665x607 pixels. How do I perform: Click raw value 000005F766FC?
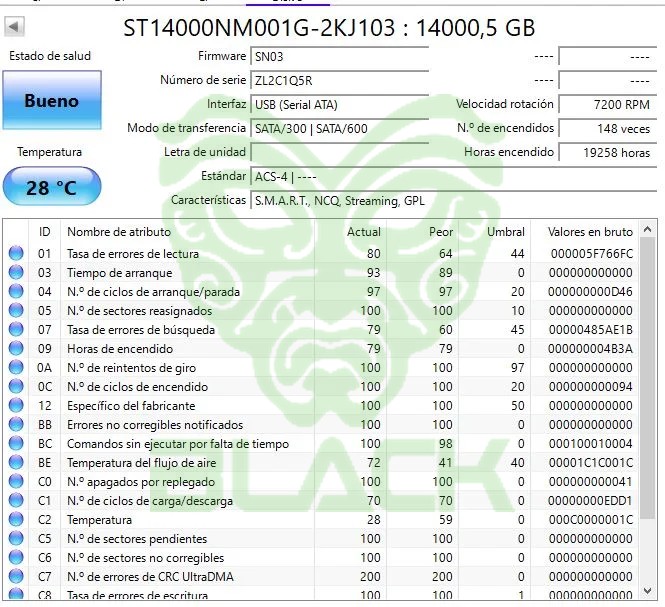coord(592,254)
